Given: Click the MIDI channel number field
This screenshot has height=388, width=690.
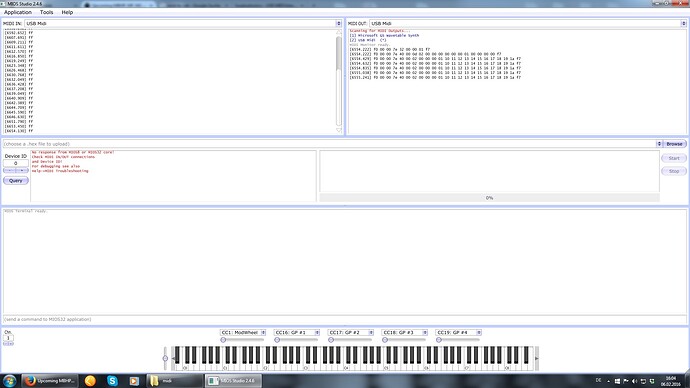Looking at the screenshot, I should pyautogui.click(x=8, y=338).
